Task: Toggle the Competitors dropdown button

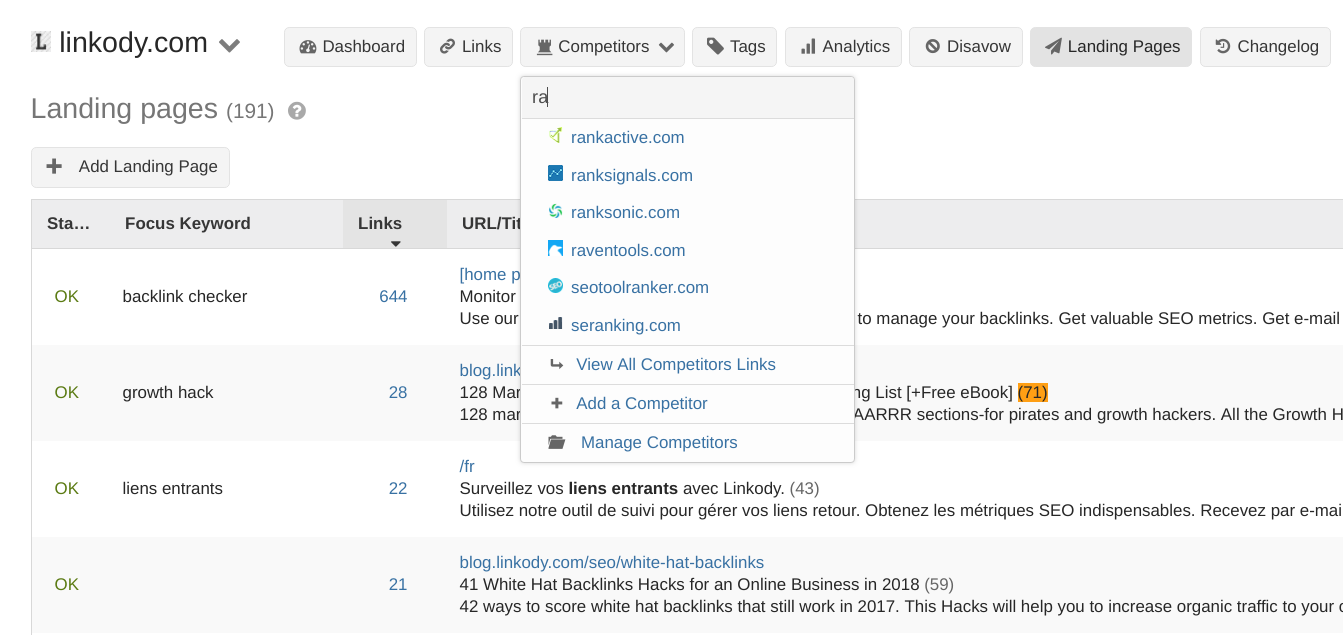Action: 602,47
